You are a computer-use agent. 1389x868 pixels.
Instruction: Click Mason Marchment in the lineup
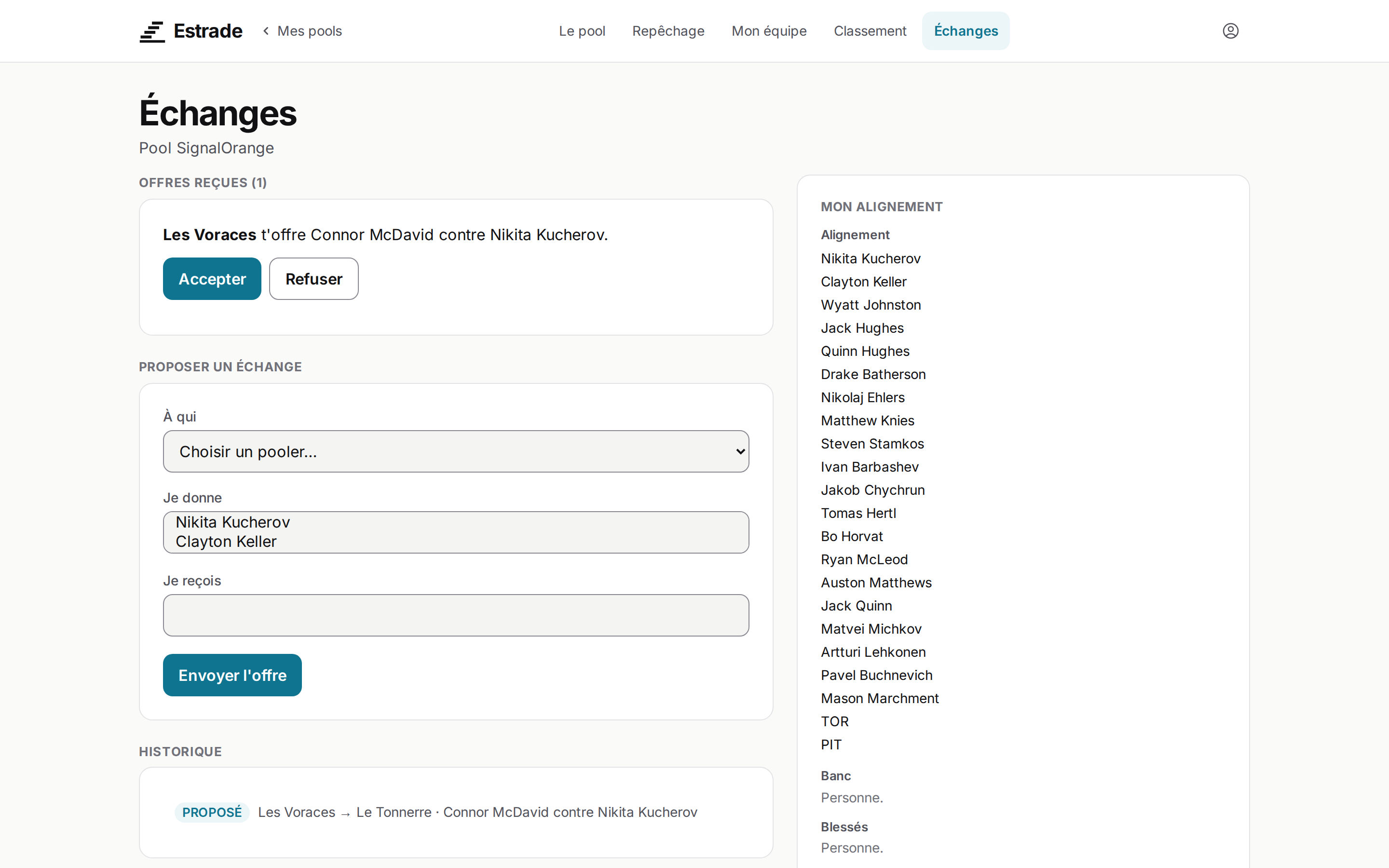880,699
